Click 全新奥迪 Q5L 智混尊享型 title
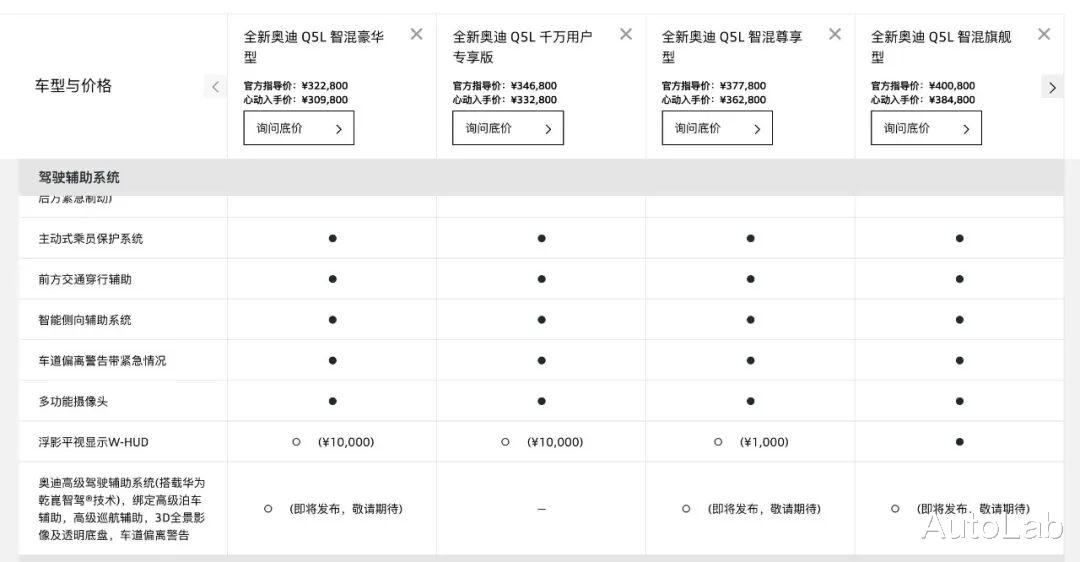The width and height of the screenshot is (1080, 562). point(731,46)
